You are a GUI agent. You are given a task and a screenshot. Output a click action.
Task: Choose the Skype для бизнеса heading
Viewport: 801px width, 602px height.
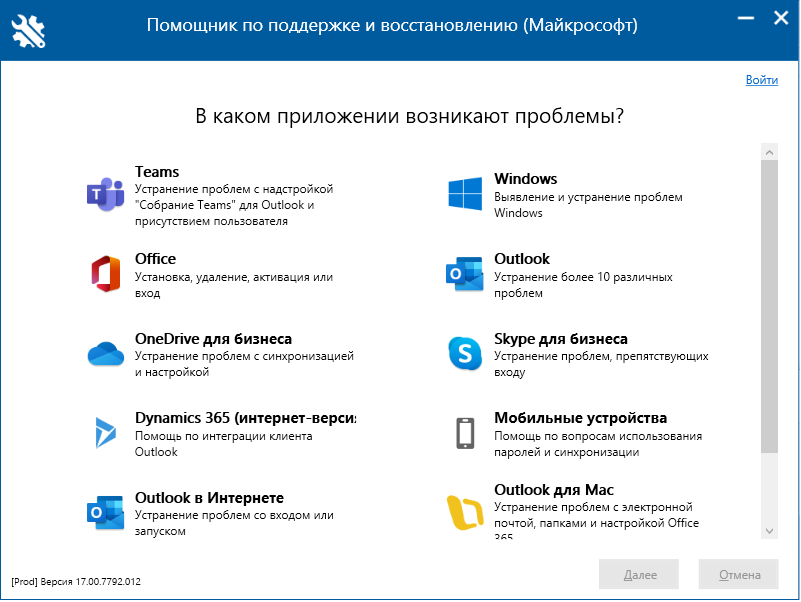561,339
